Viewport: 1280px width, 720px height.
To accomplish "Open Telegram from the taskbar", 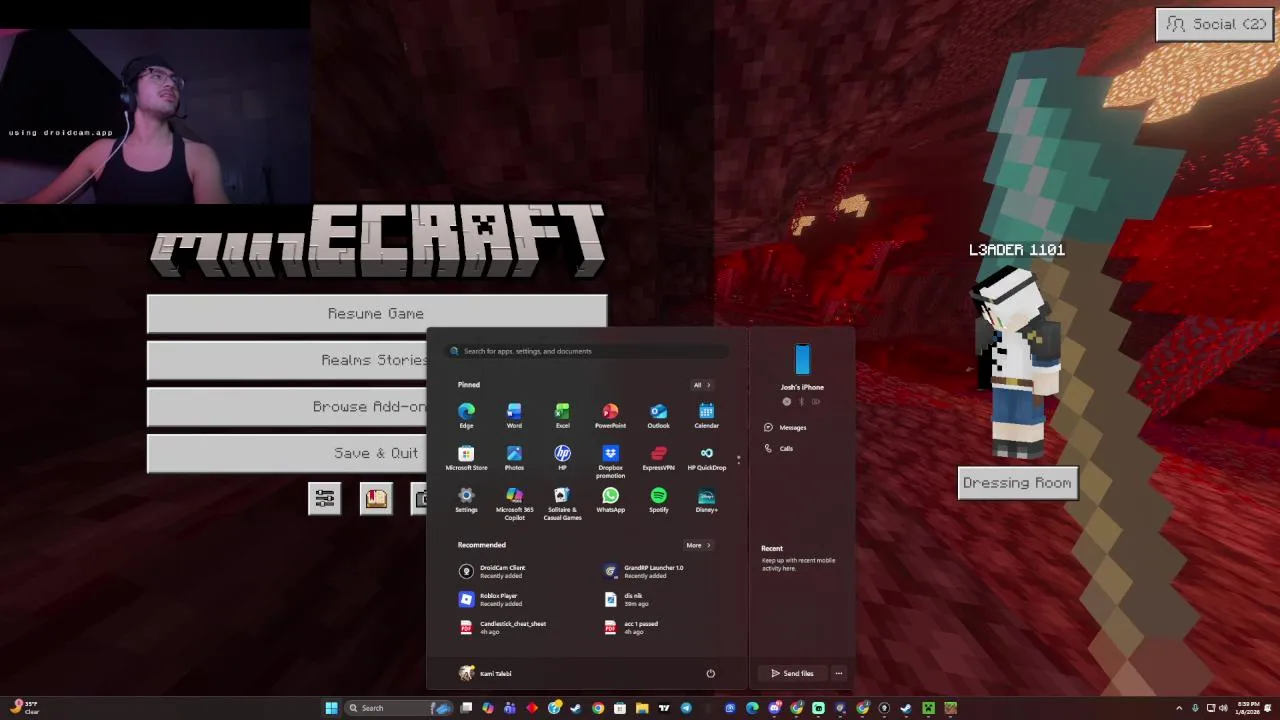I will pos(686,708).
